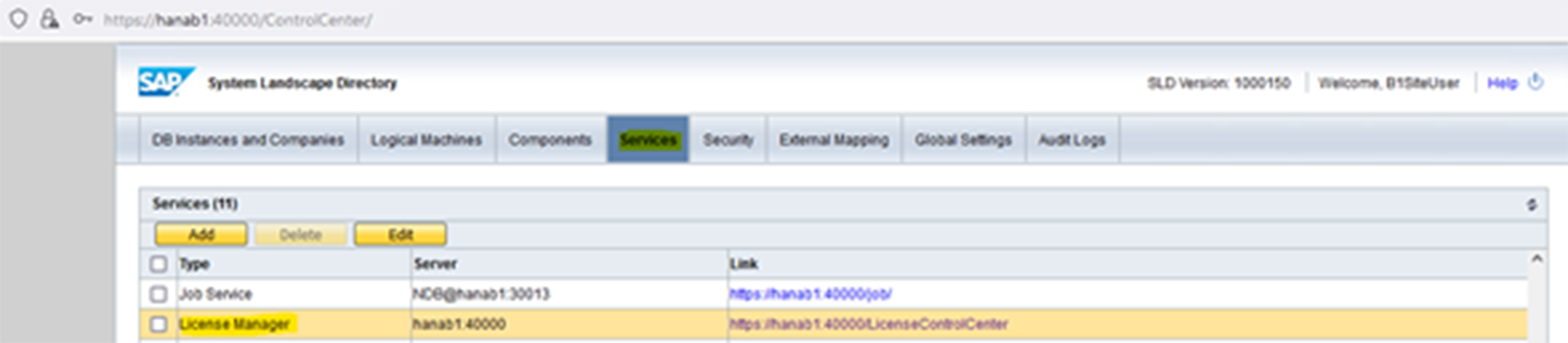1568x343 pixels.
Task: Open the License Control Center link
Action: point(868,324)
